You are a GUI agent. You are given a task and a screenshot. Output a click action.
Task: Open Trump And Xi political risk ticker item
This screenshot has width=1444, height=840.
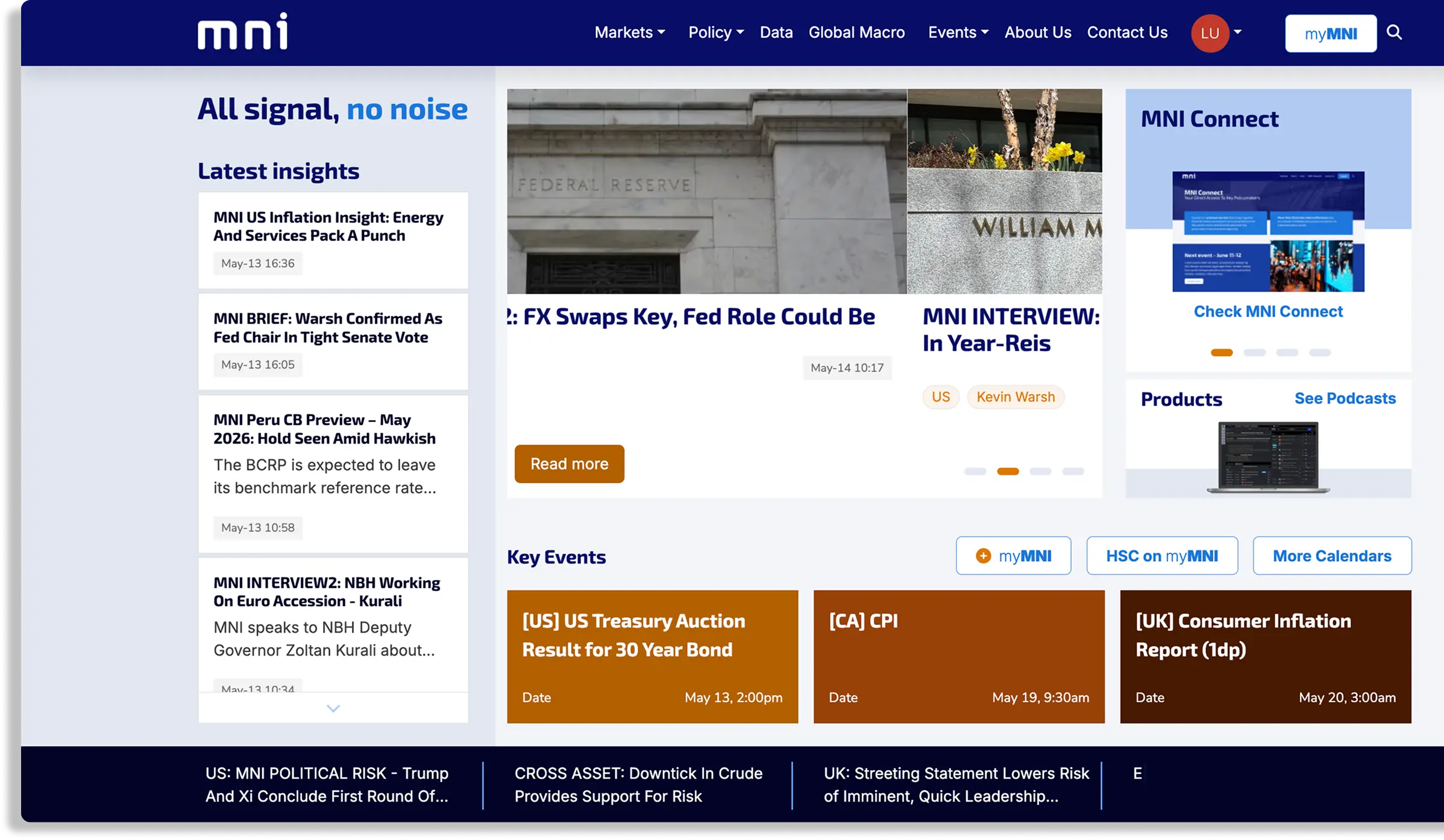(327, 785)
